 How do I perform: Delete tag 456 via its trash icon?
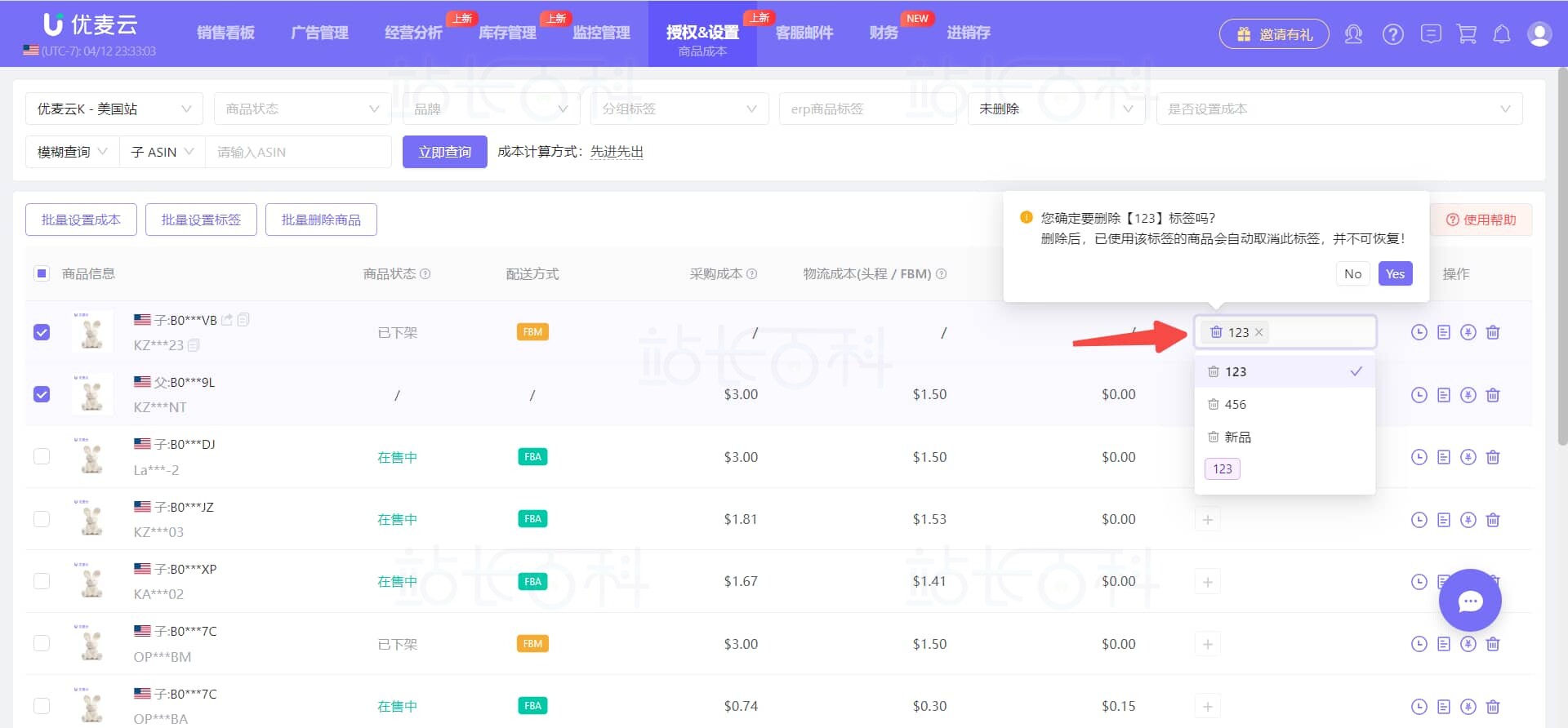tap(1214, 404)
